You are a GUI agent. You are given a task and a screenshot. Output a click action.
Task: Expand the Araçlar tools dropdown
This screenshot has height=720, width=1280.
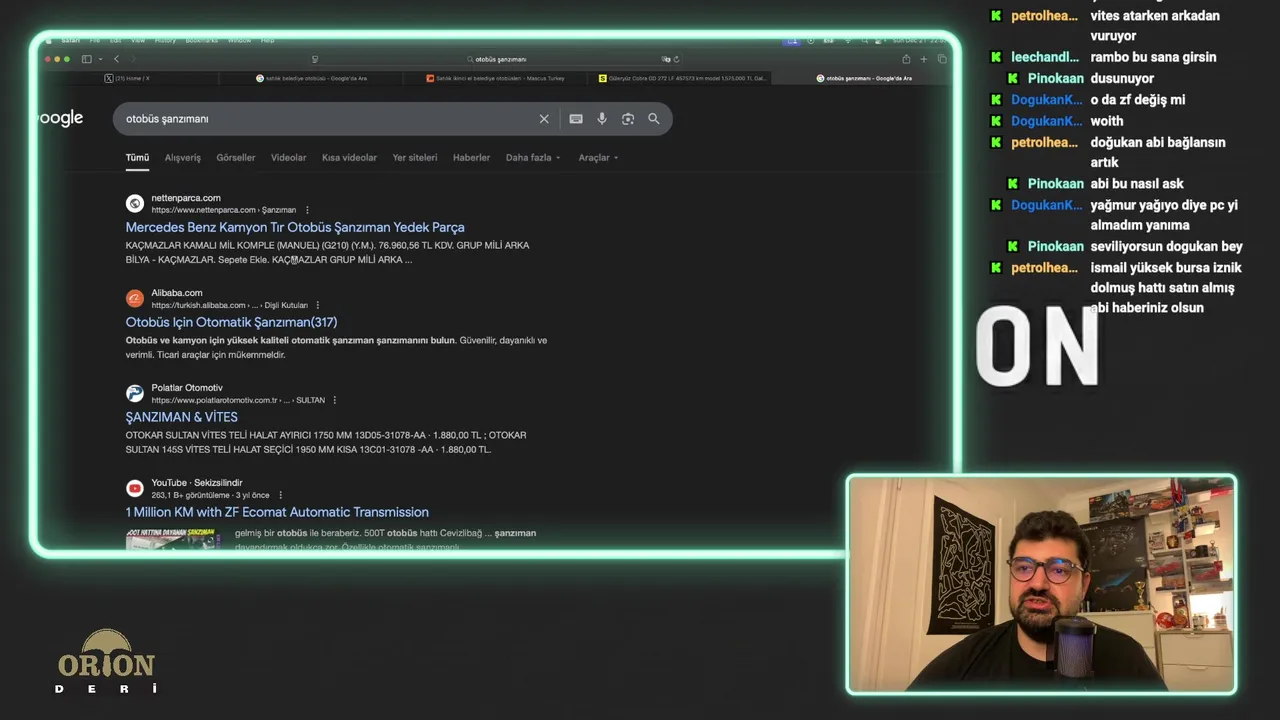point(598,158)
